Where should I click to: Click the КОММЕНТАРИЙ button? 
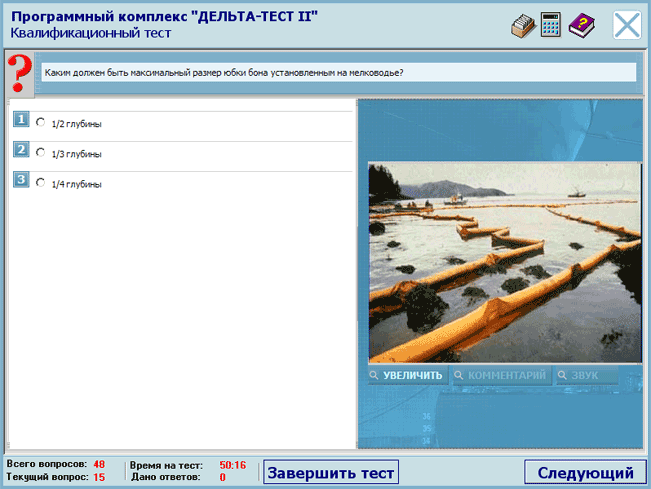coord(502,375)
